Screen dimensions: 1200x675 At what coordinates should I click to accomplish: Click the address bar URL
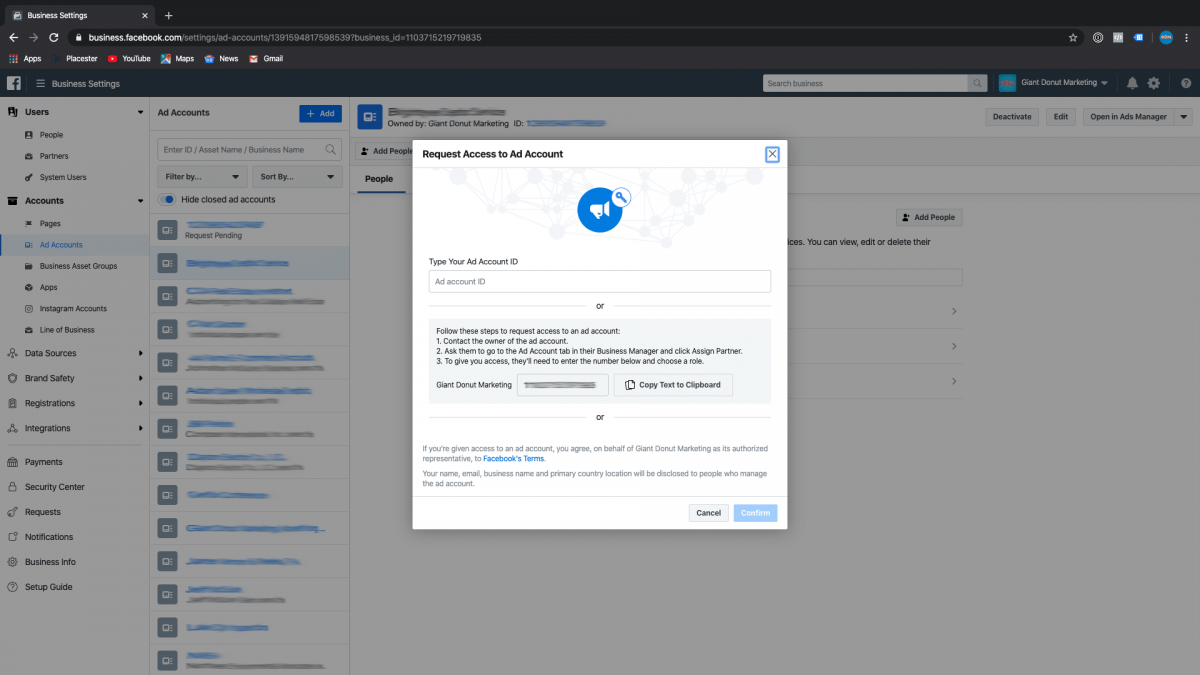click(285, 37)
